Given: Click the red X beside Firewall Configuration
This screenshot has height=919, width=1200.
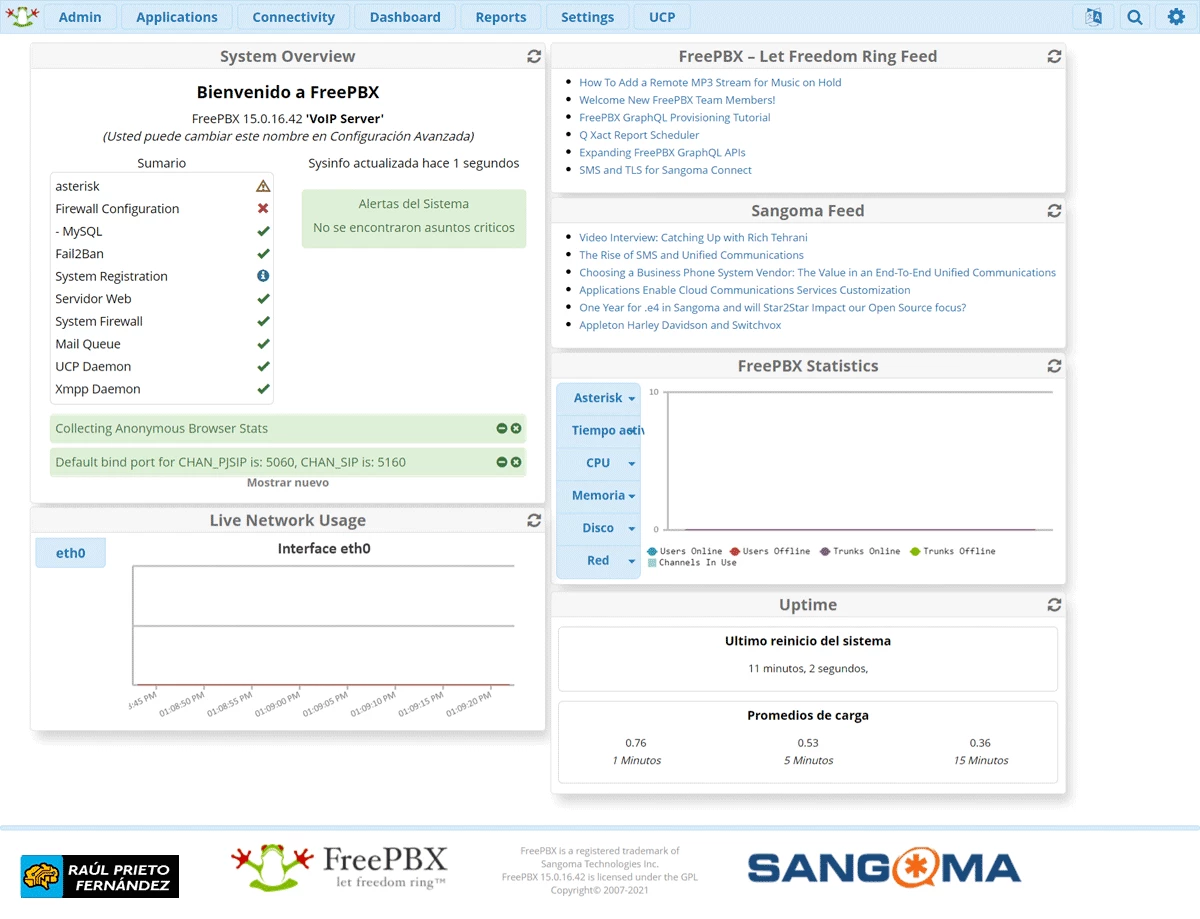Looking at the screenshot, I should pyautogui.click(x=263, y=208).
